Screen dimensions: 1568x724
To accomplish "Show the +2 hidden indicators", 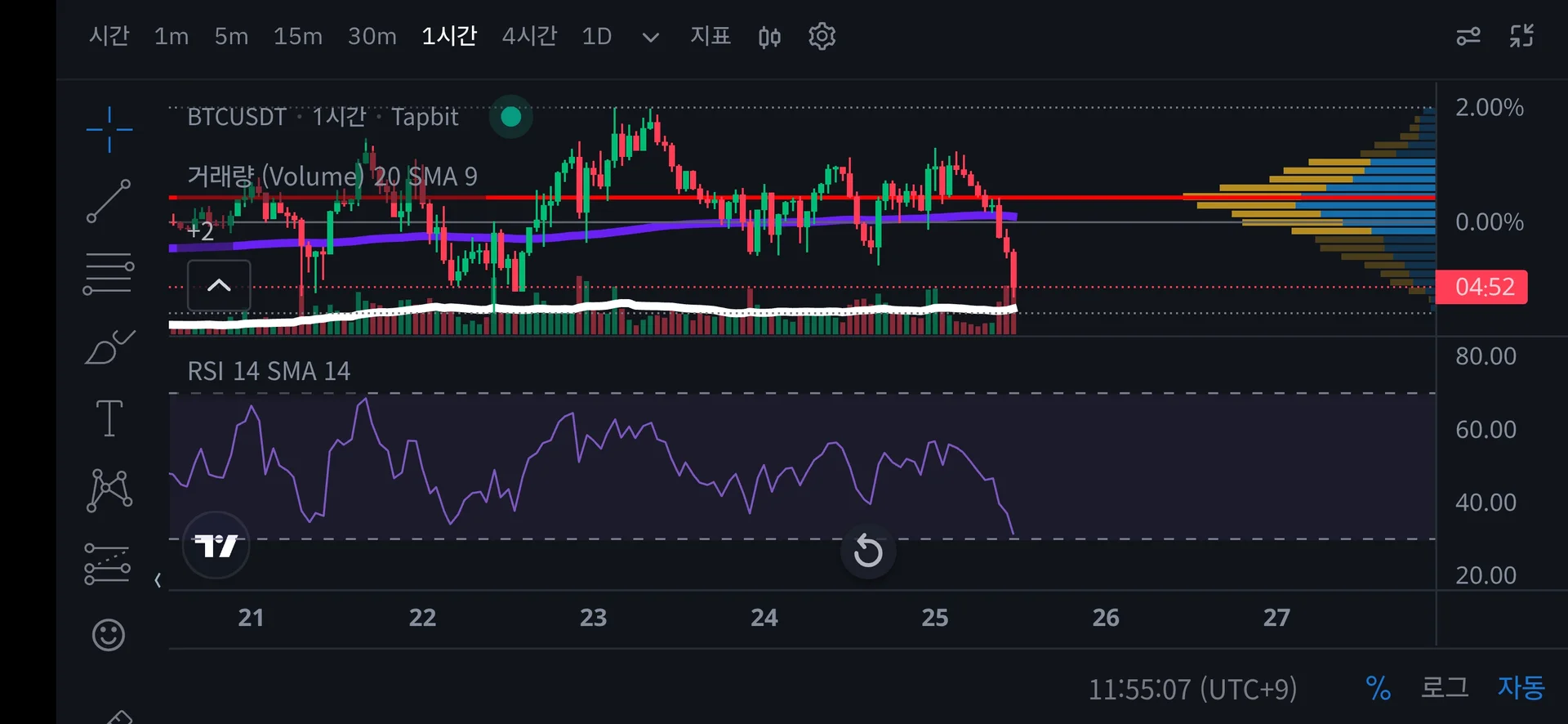I will pos(200,231).
